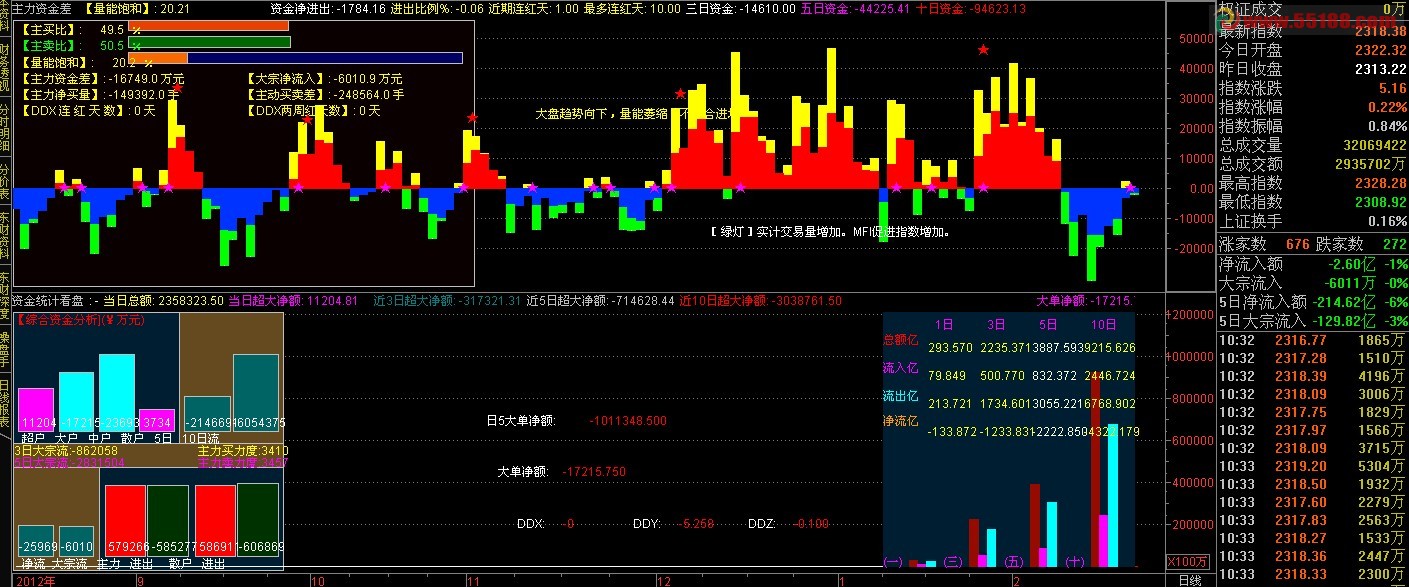Click the magenta 超户 bar showing 11204
This screenshot has height=587, width=1409.
tap(36, 409)
